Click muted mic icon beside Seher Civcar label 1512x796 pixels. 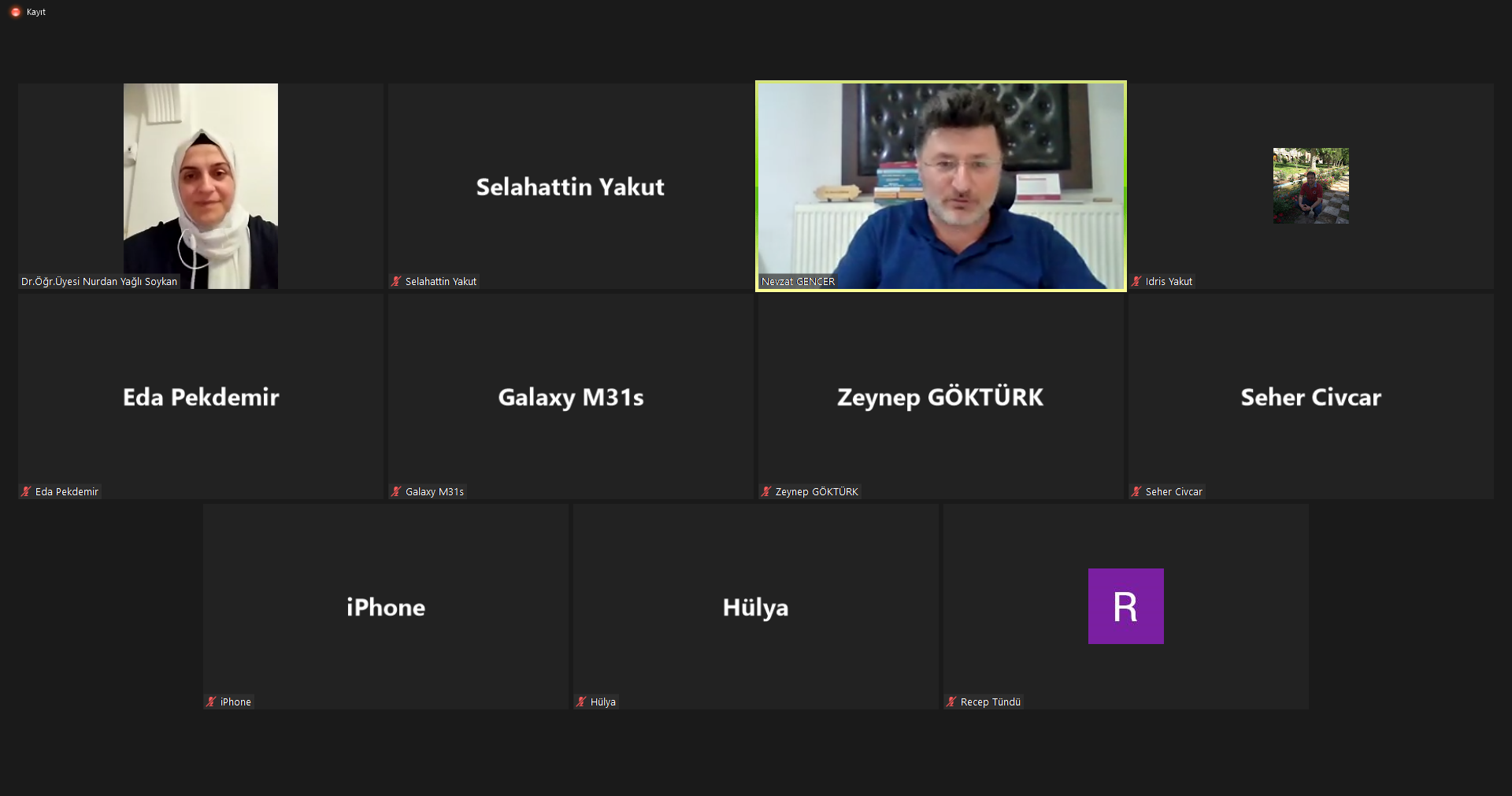point(1137,491)
